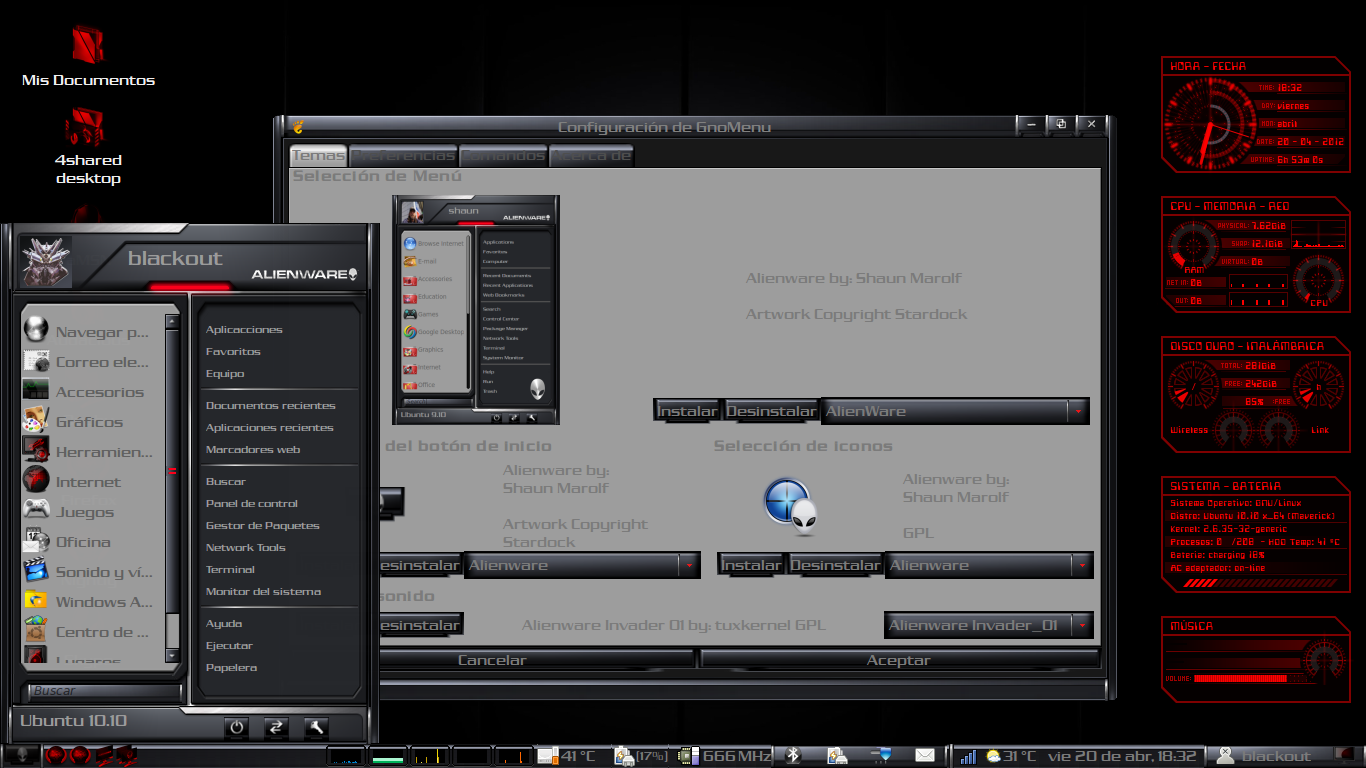Screen dimensions: 1366x768
Task: Launch Terminal from the menu
Action: coord(230,570)
